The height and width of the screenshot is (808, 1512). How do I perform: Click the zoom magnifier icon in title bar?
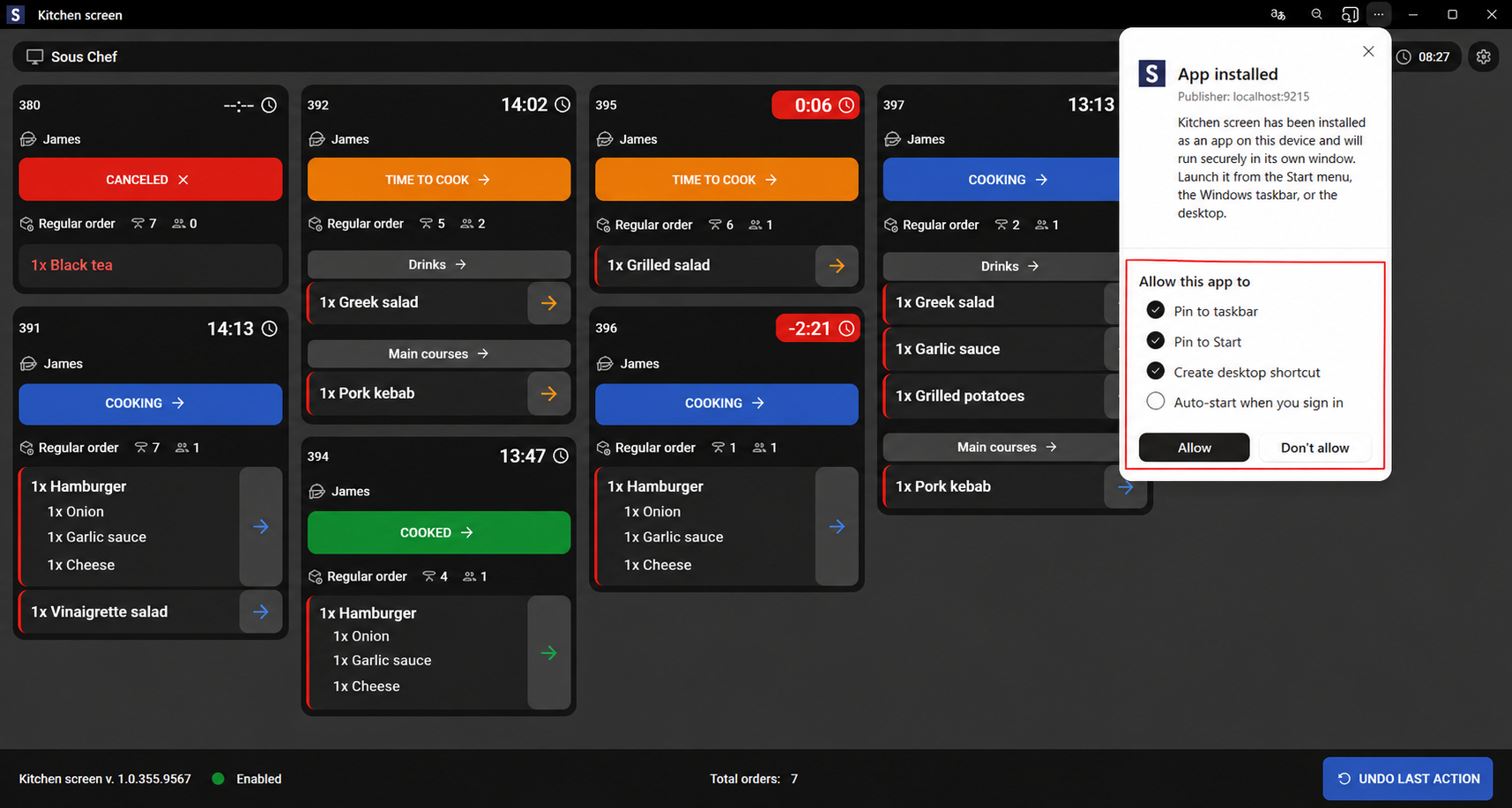click(x=1316, y=14)
